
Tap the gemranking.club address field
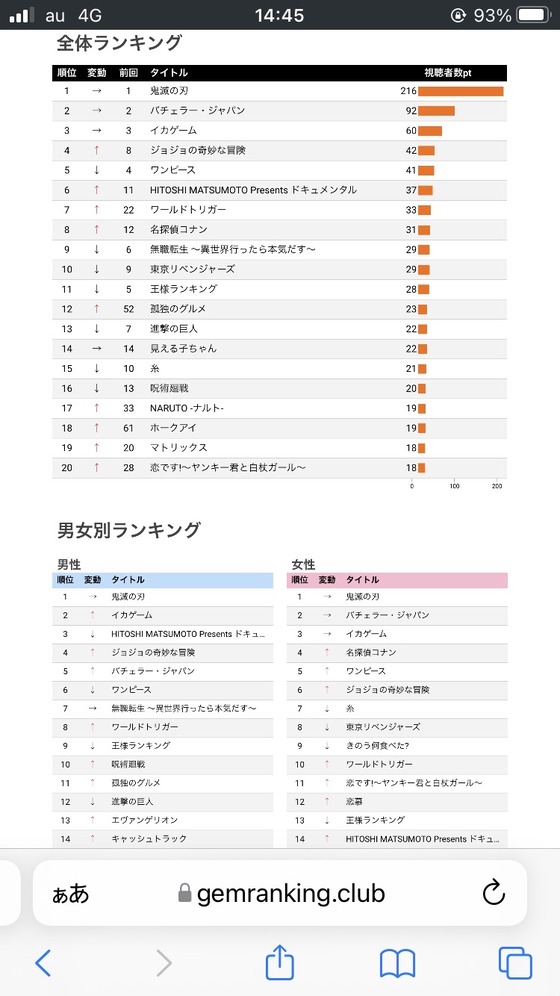click(x=280, y=893)
